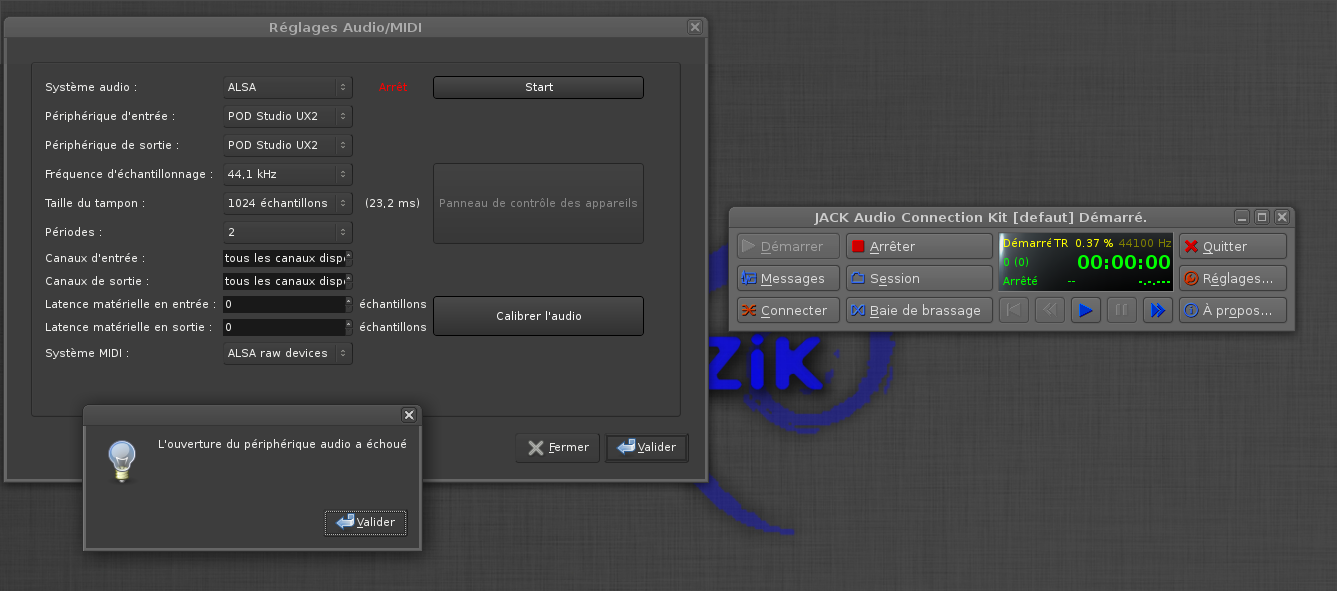Image resolution: width=1337 pixels, height=591 pixels.
Task: Open Périphérique d'entrée POD Studio UX2 dropdown
Action: click(x=288, y=116)
